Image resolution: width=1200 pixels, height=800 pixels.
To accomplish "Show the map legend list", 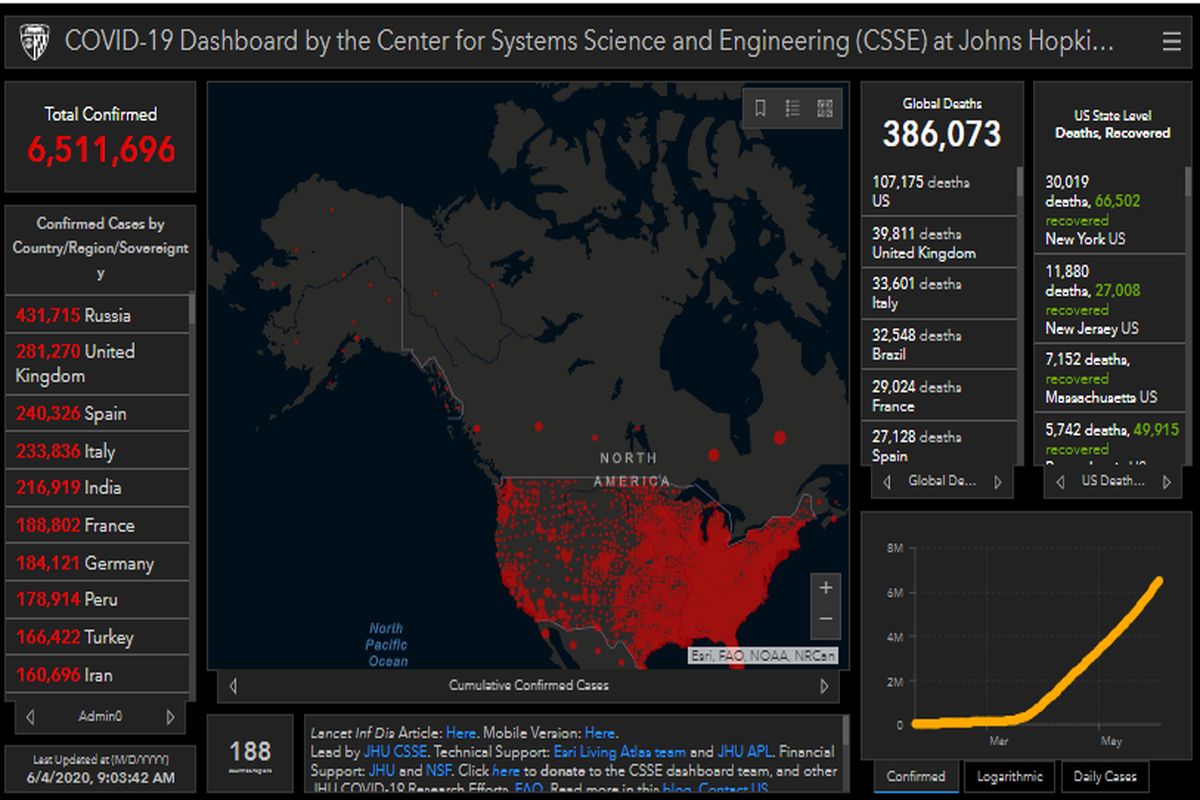I will tap(792, 108).
